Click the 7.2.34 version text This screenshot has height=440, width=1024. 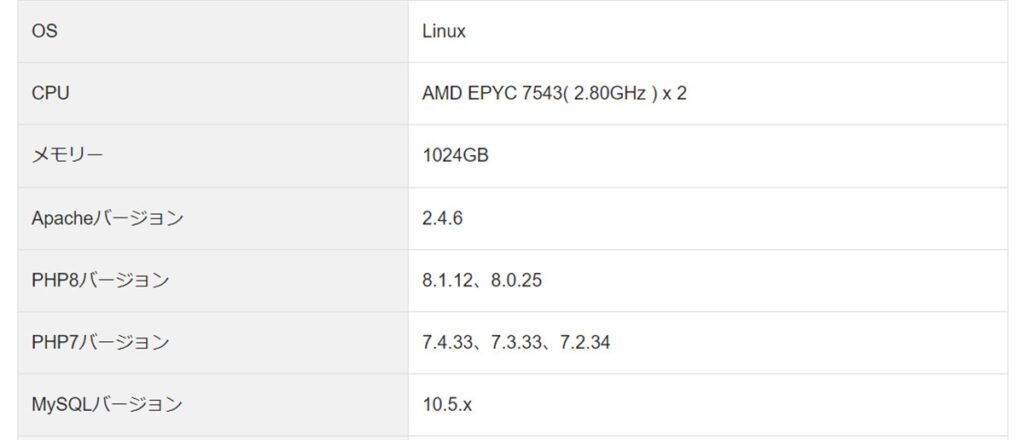click(585, 342)
